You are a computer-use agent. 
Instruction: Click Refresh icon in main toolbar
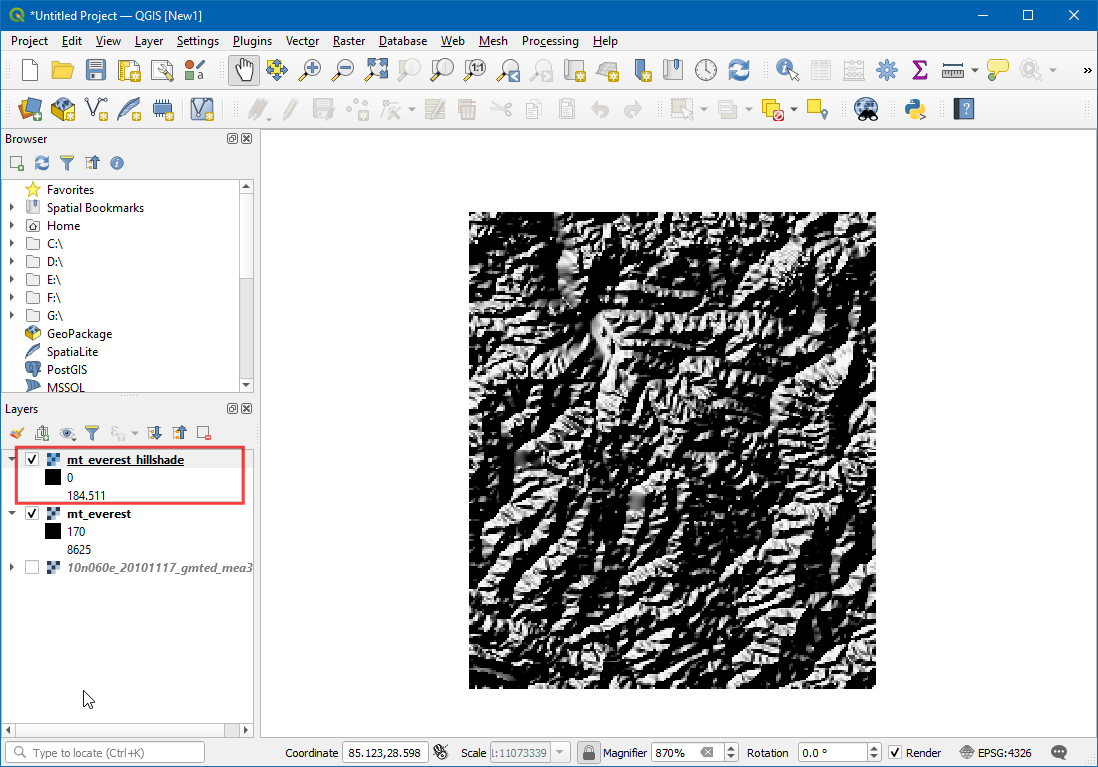coord(739,70)
